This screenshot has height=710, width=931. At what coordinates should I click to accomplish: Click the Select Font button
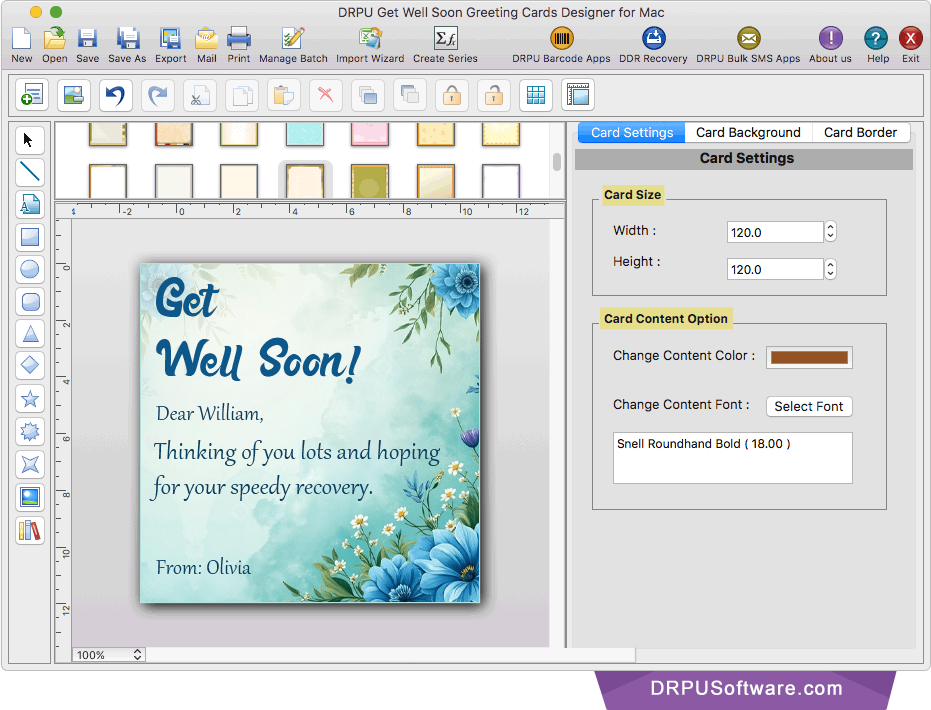(808, 406)
